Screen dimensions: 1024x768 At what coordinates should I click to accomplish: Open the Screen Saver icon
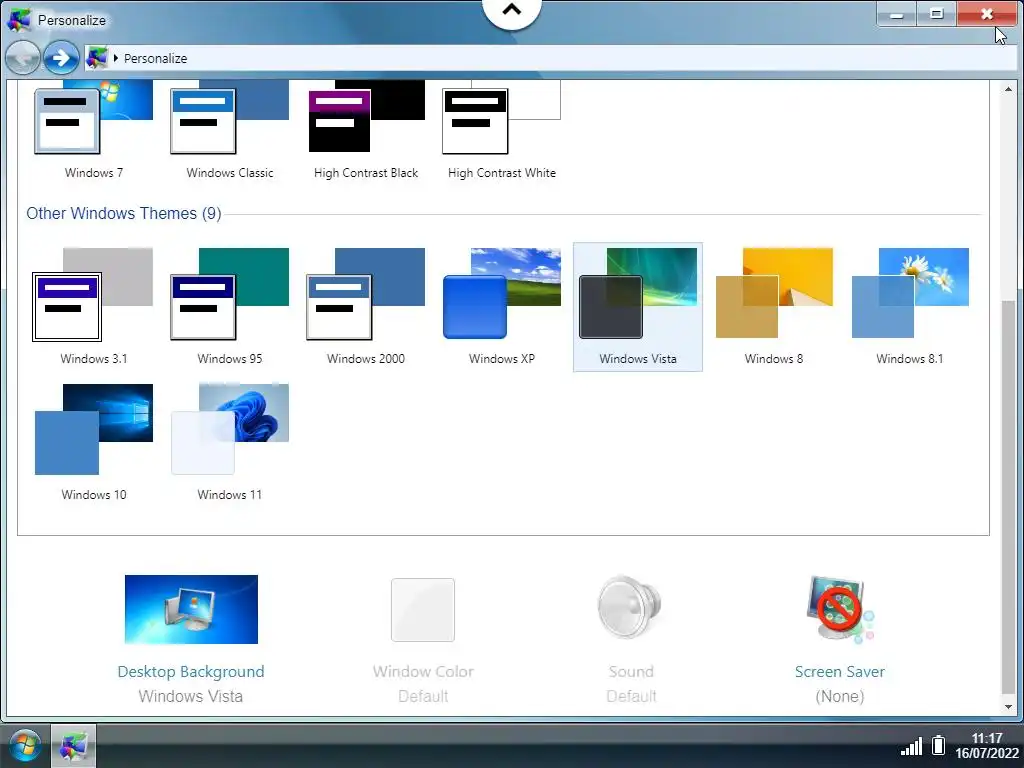click(x=840, y=609)
